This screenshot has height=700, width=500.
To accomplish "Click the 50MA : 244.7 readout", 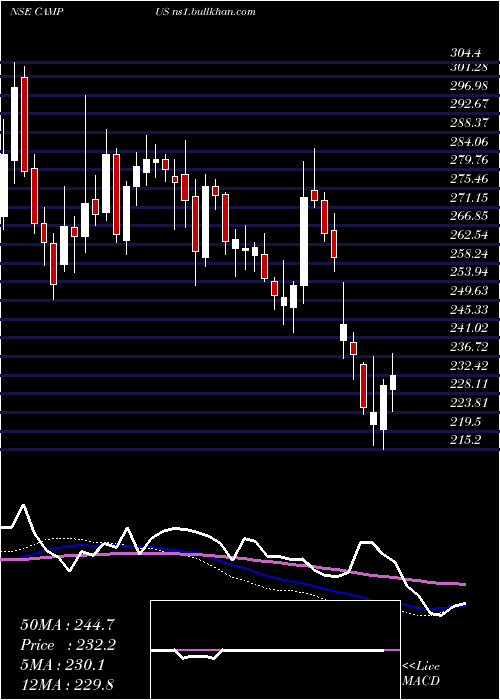I will click(68, 625).
